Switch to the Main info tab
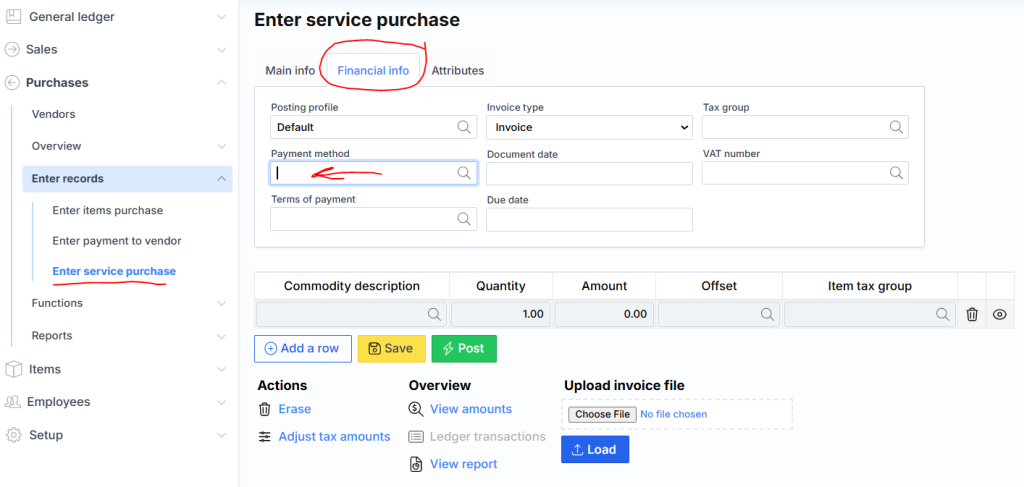The image size is (1024, 487). click(290, 71)
